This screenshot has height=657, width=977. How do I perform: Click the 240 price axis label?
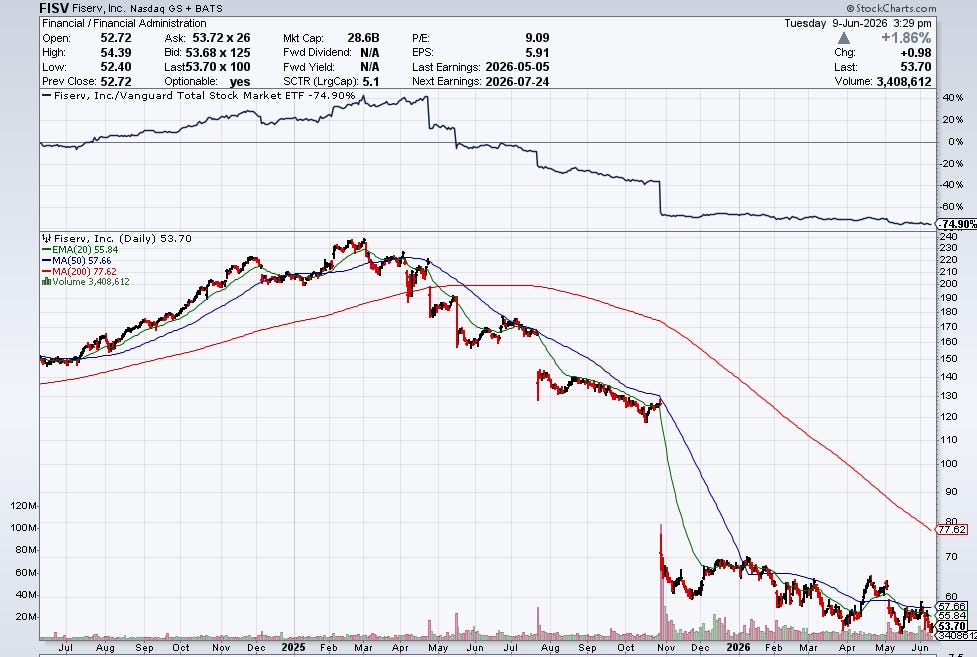point(949,237)
